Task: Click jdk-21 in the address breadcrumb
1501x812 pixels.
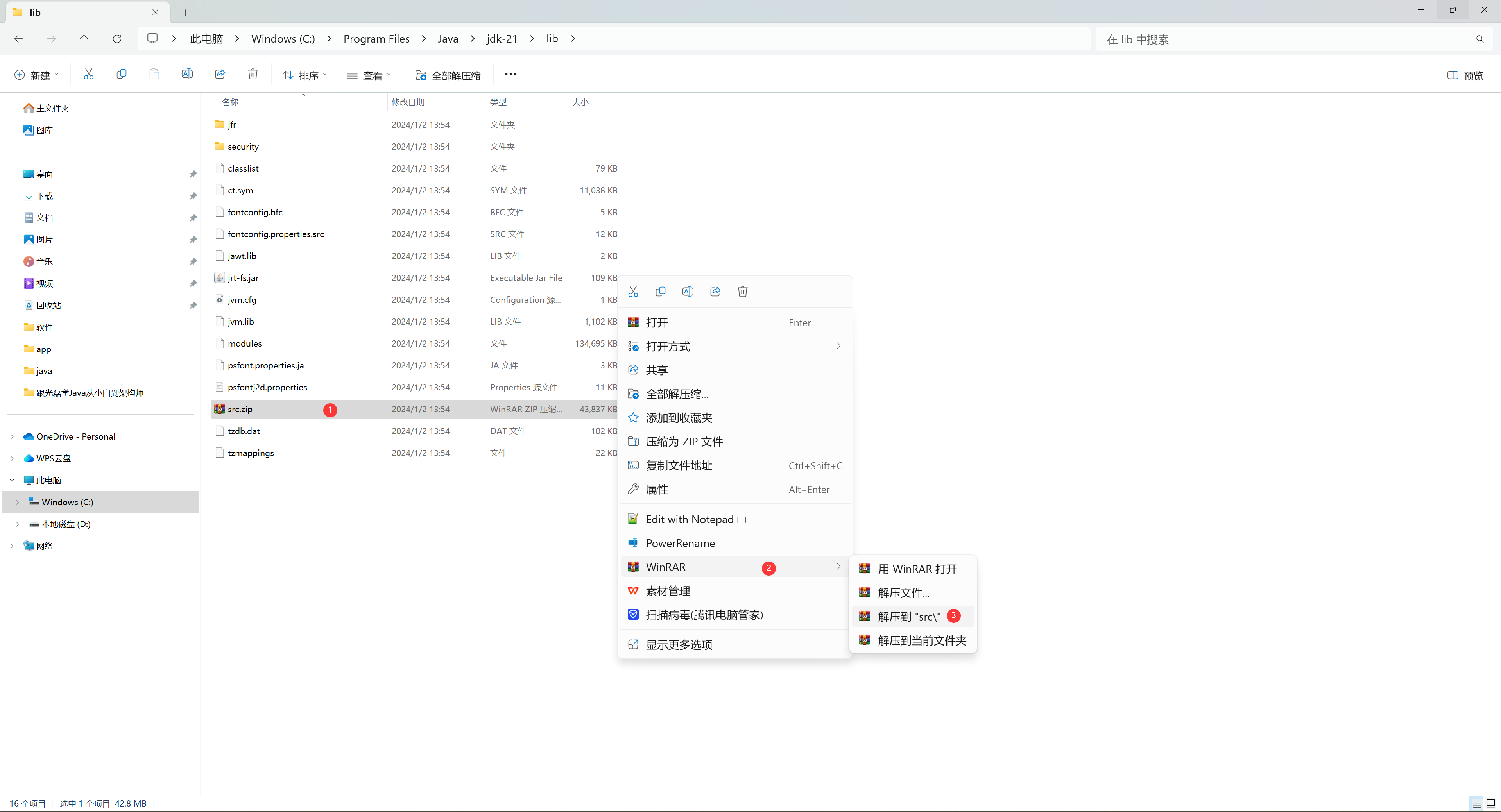Action: (x=502, y=38)
